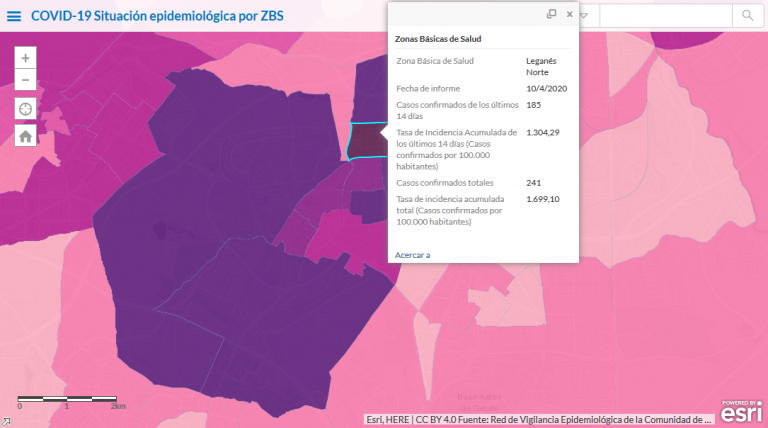Select the Base Aérea de Getafe label
This screenshot has height=428, width=768.
click(480, 403)
